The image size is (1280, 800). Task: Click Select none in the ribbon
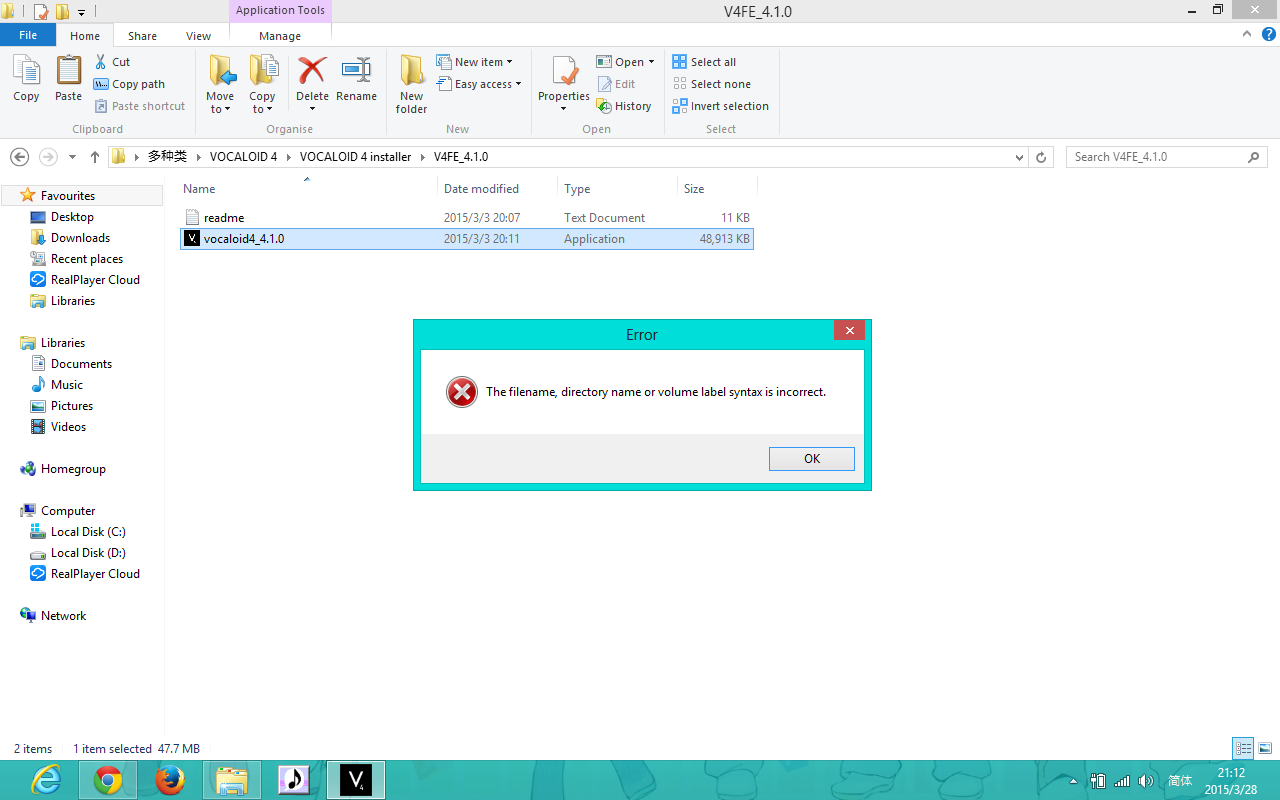coord(712,84)
